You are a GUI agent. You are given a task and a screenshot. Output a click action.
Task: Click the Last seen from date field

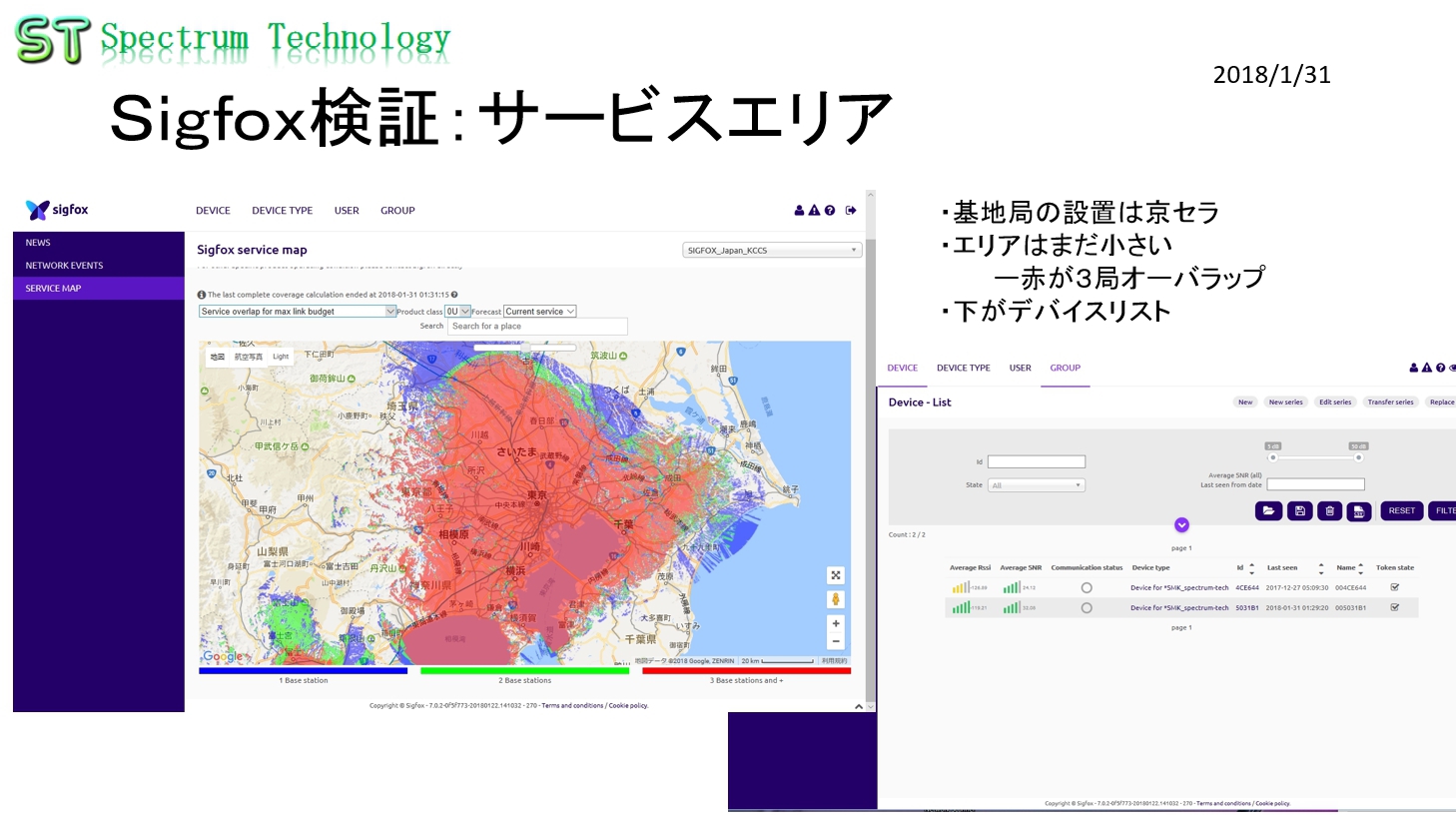point(1316,484)
